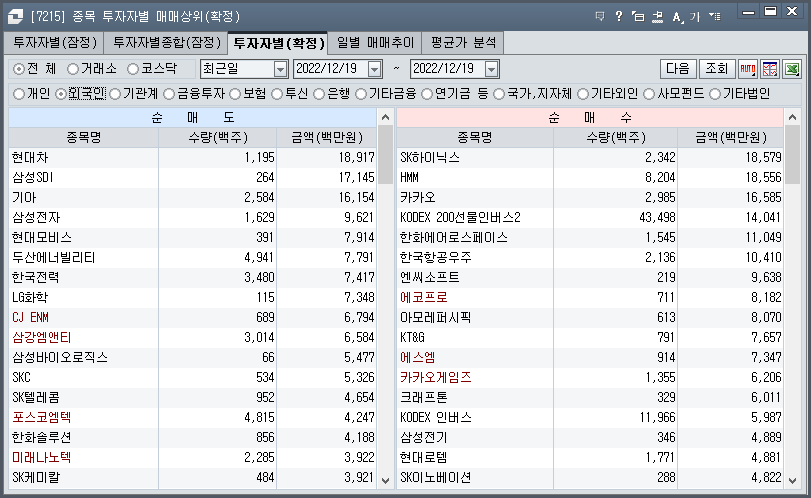Screen dimensions: 811x498
Task: Select SK하이닉스 in the buy list
Action: click(x=430, y=157)
